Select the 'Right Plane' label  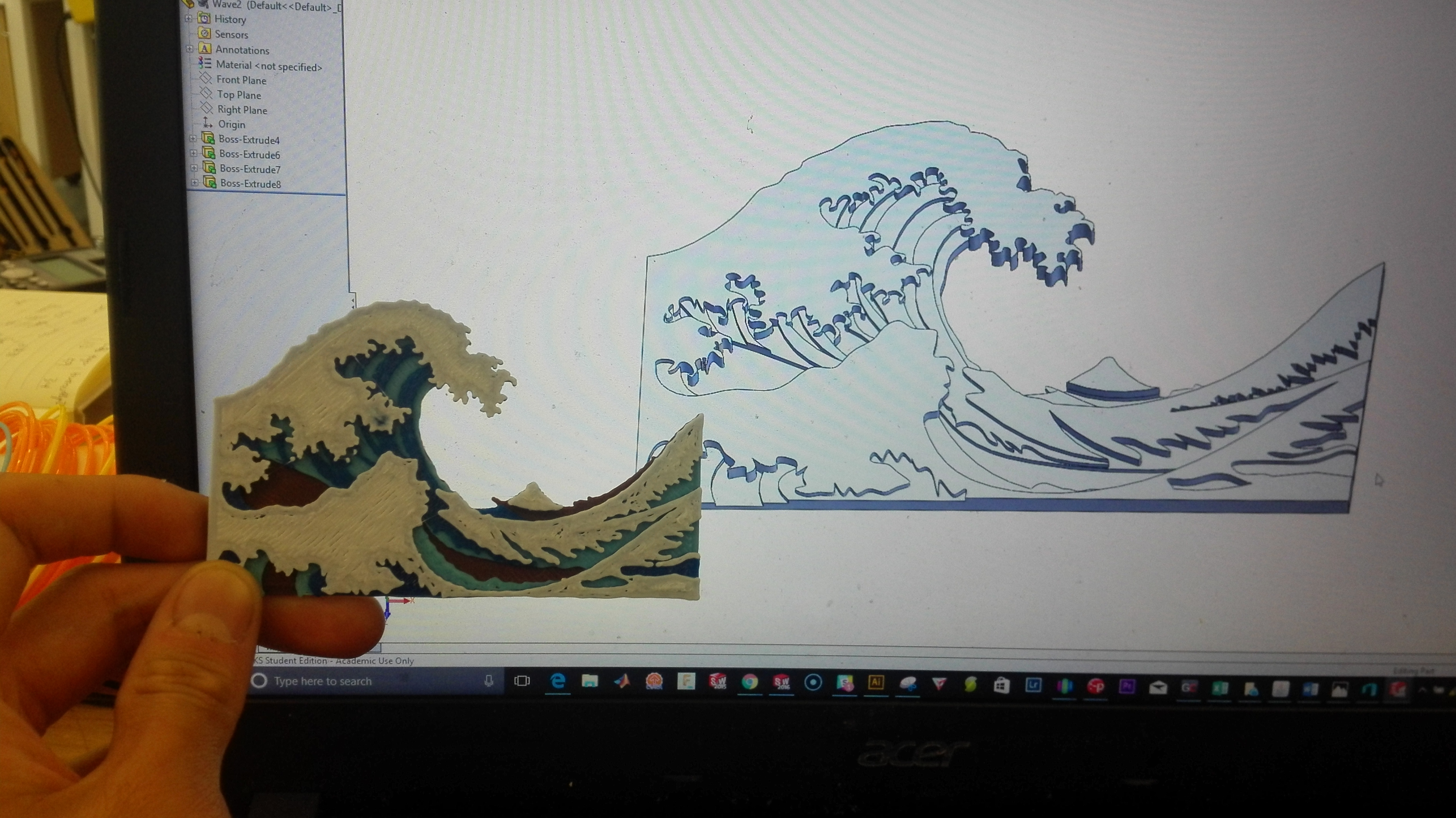pos(243,110)
